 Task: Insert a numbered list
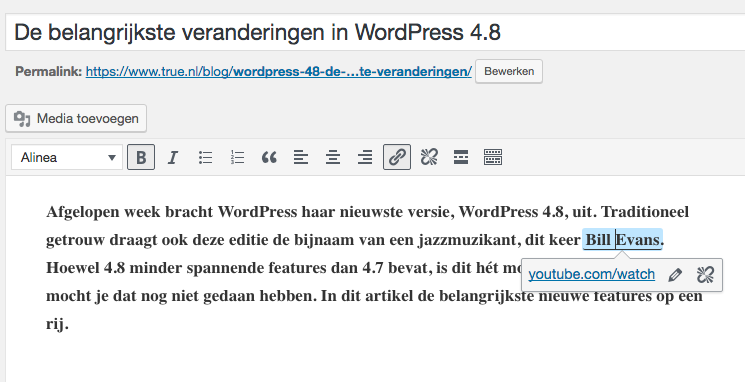pos(237,157)
